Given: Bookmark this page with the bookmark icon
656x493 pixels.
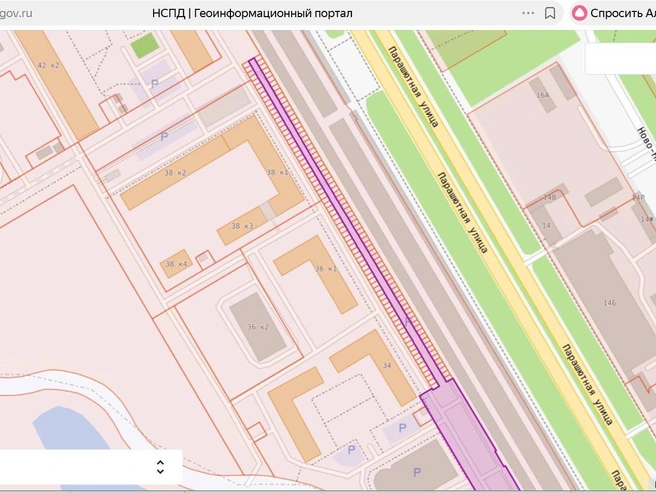Looking at the screenshot, I should click(550, 13).
